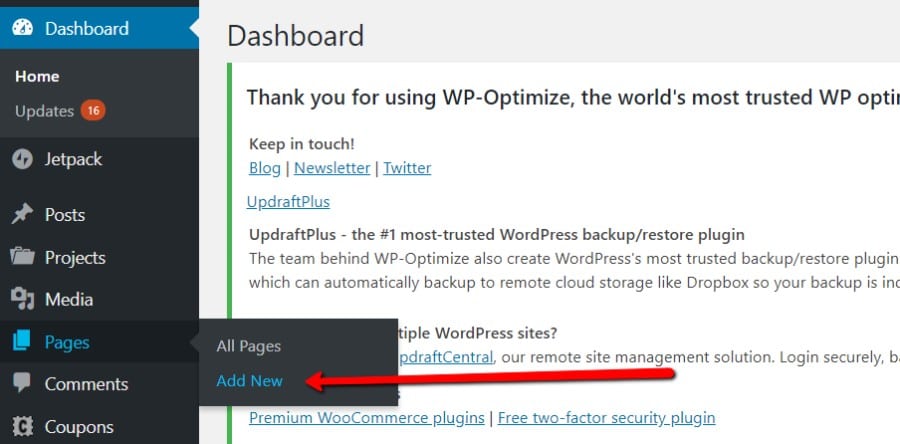The image size is (900, 444).
Task: Click the UpdraftCentral link
Action: point(444,357)
